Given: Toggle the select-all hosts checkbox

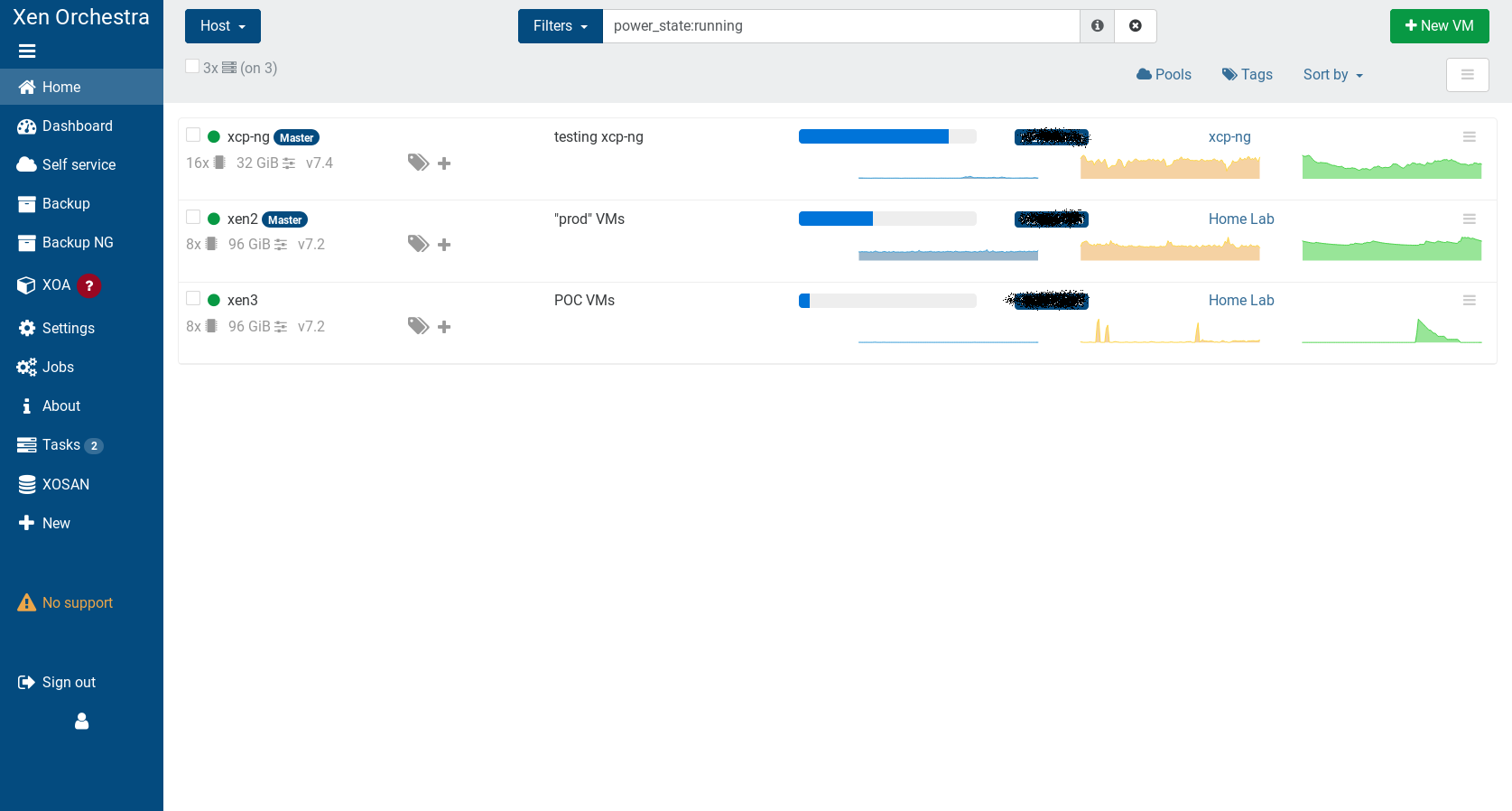Looking at the screenshot, I should click(x=192, y=66).
